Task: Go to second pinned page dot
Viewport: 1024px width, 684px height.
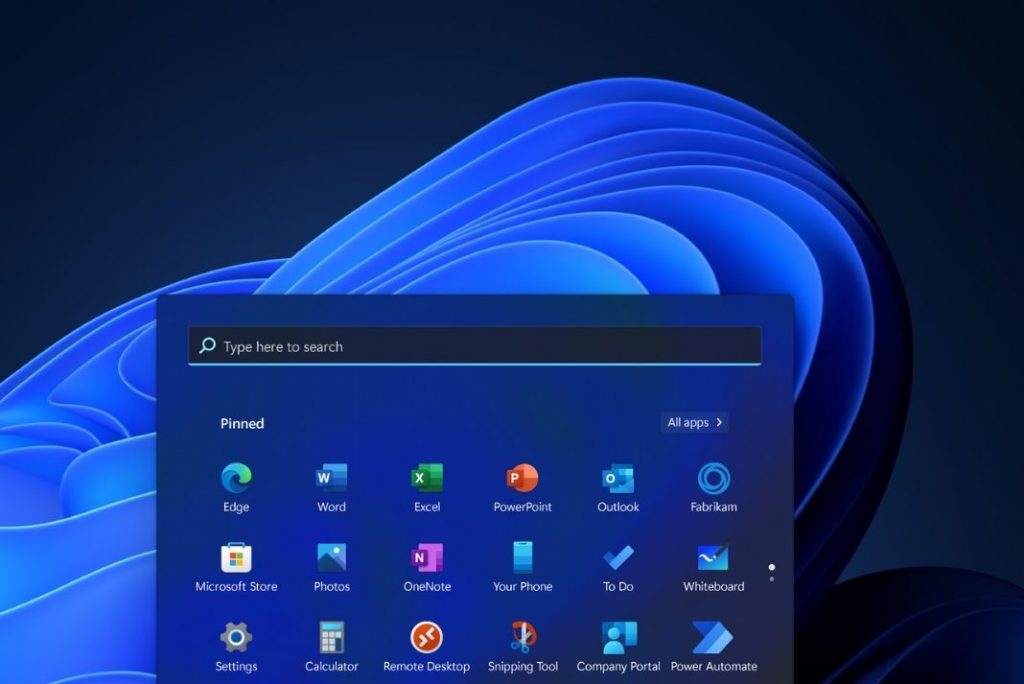Action: (772, 579)
